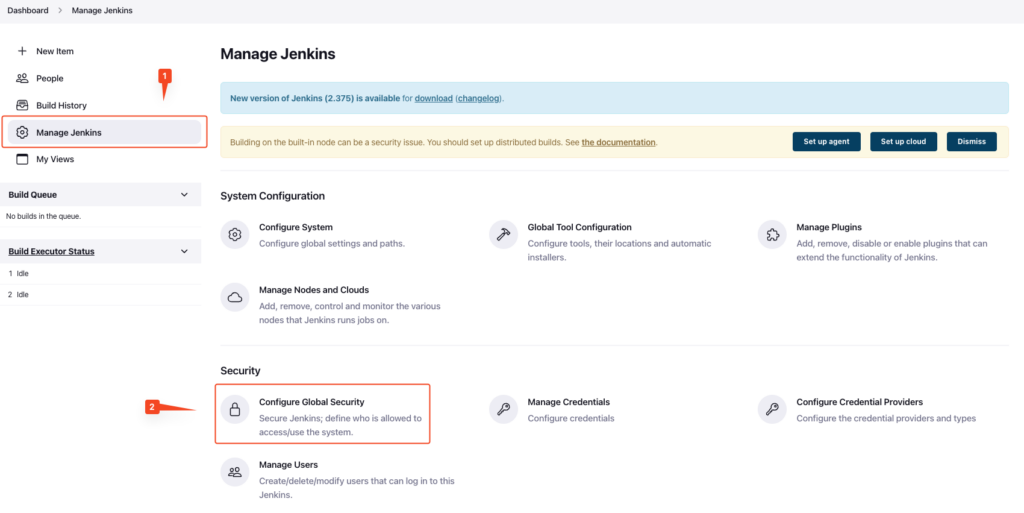Screen dimensions: 1024x513
Task: Collapse the Build Executor Status panel
Action: point(184,251)
